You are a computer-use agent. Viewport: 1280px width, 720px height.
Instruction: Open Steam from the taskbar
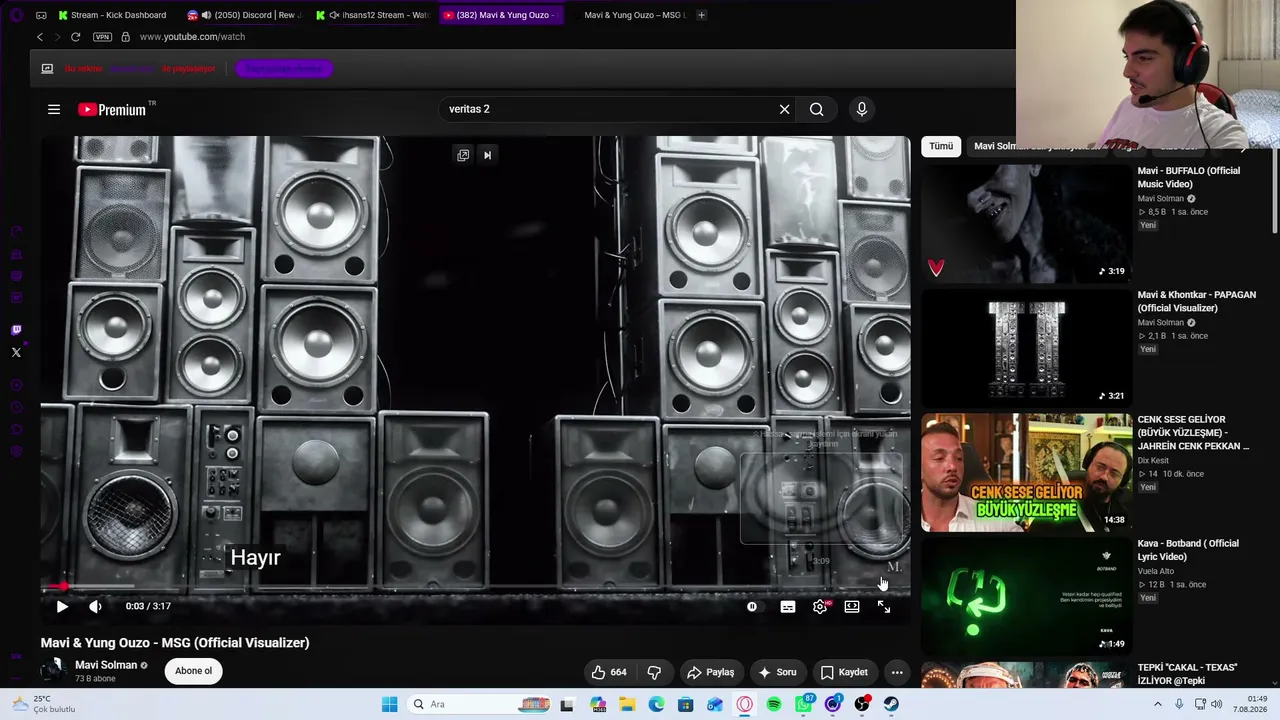pyautogui.click(x=891, y=704)
